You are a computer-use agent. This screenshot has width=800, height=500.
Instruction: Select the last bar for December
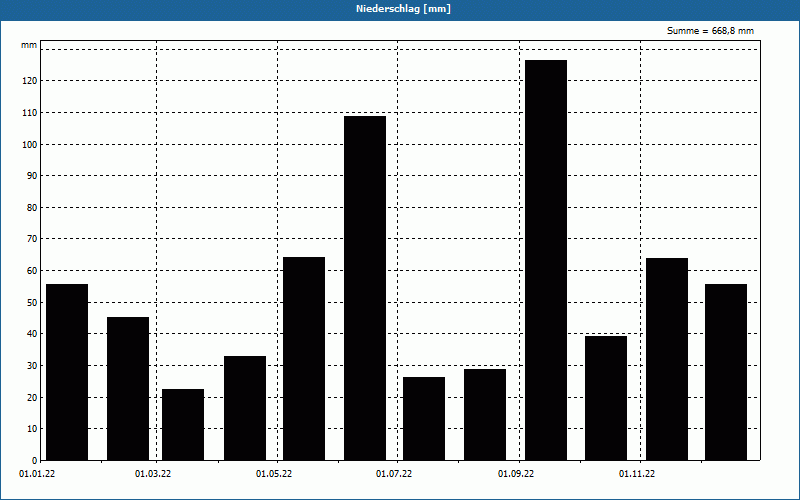pos(726,372)
